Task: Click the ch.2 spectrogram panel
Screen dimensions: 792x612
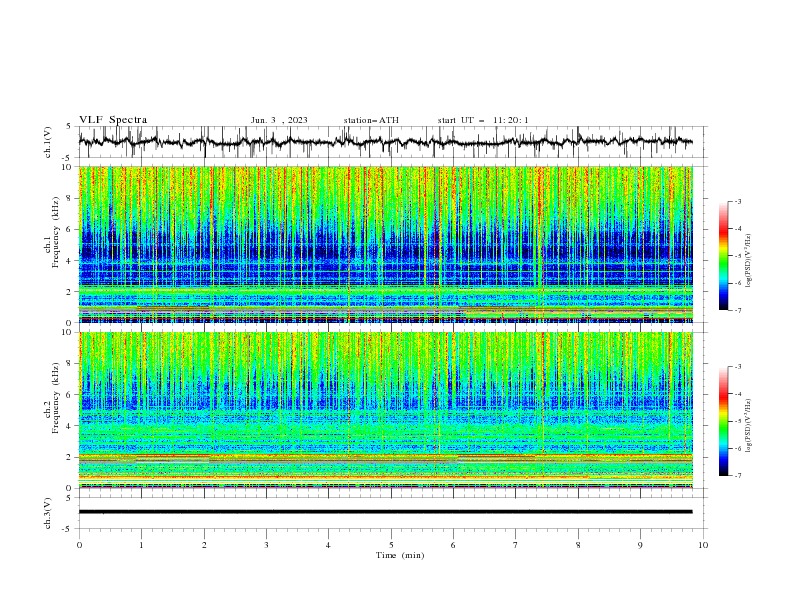Action: (386, 410)
